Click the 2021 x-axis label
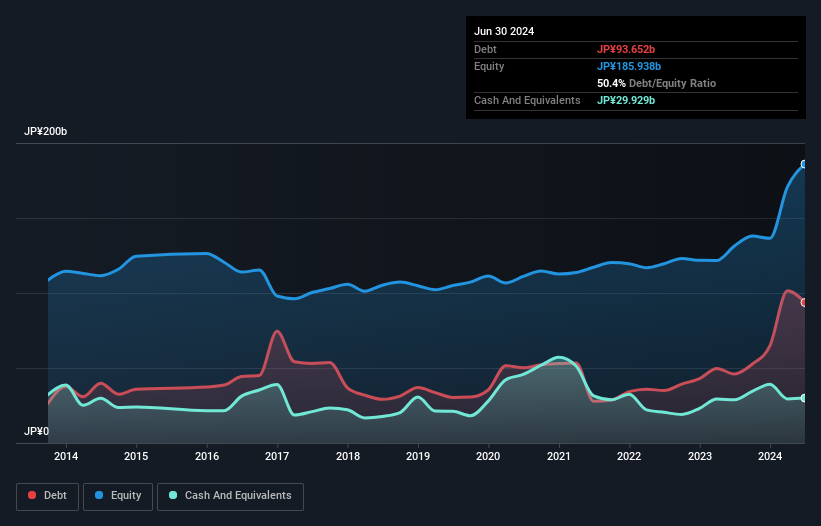 click(559, 456)
